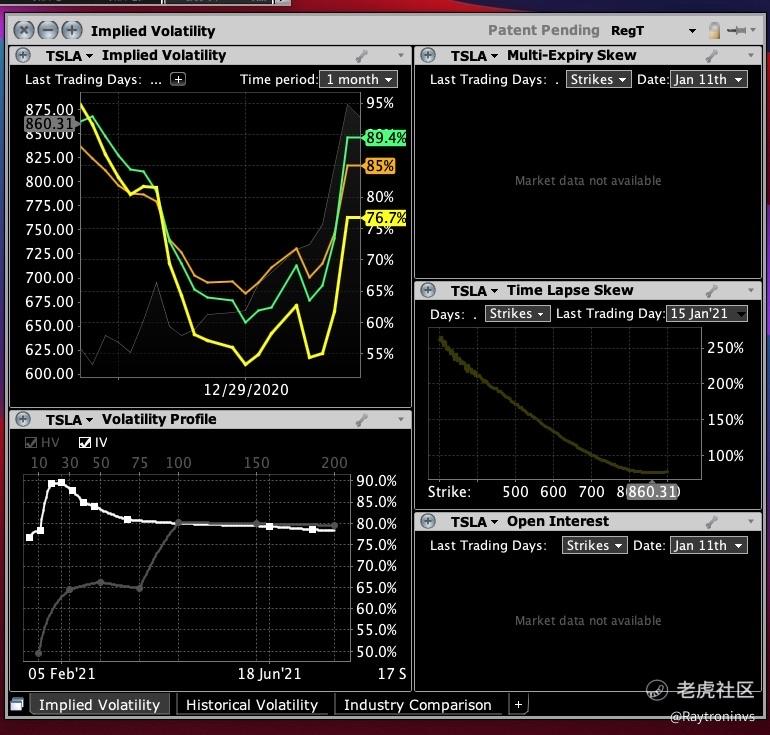The width and height of the screenshot is (770, 735).
Task: Expand the Open Interest panel menu arrow
Action: pos(751,521)
